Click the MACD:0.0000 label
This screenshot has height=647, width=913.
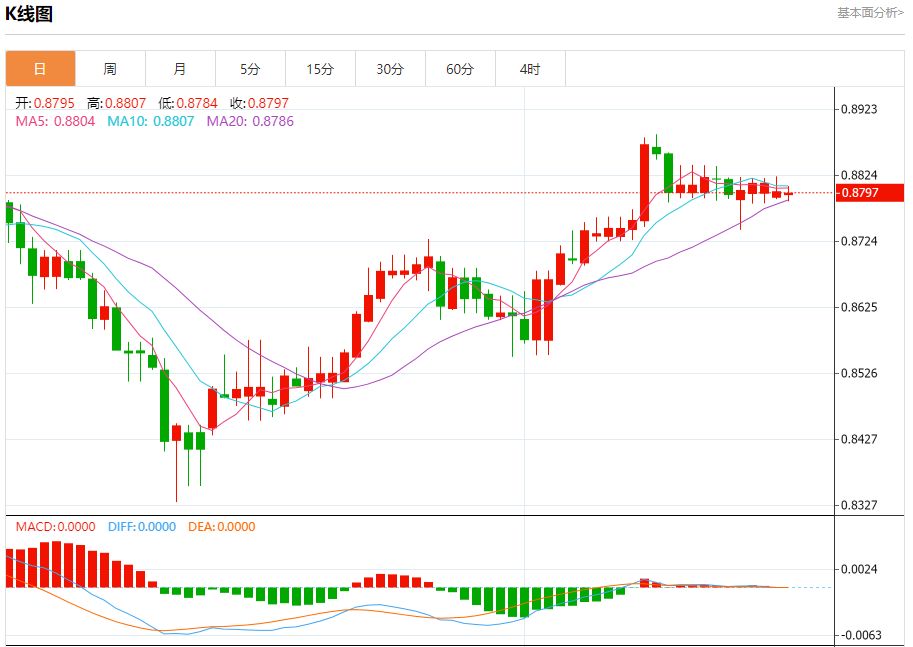[x=55, y=526]
